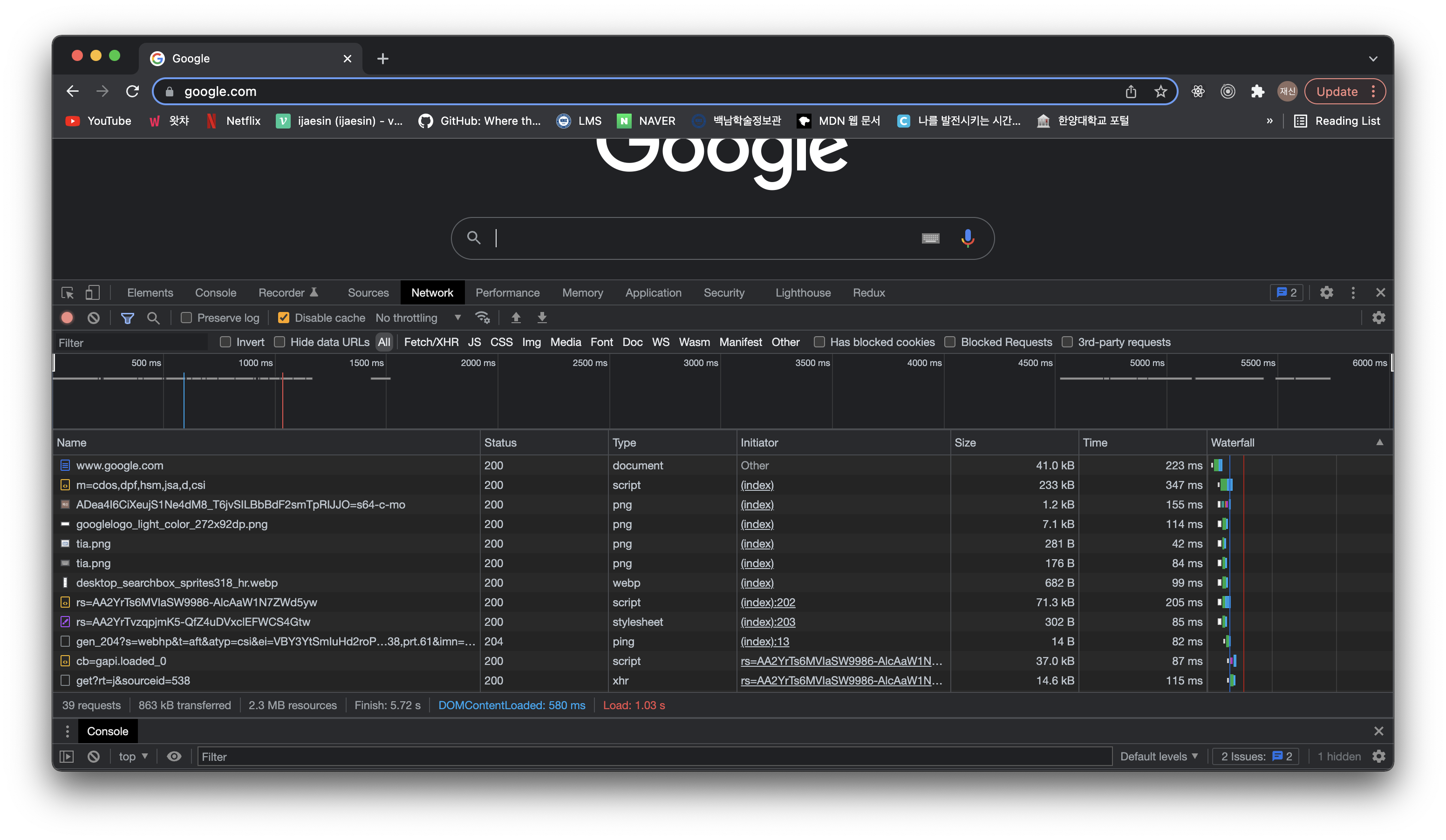
Task: Filter requests by Fetch/XHR type
Action: tap(431, 342)
